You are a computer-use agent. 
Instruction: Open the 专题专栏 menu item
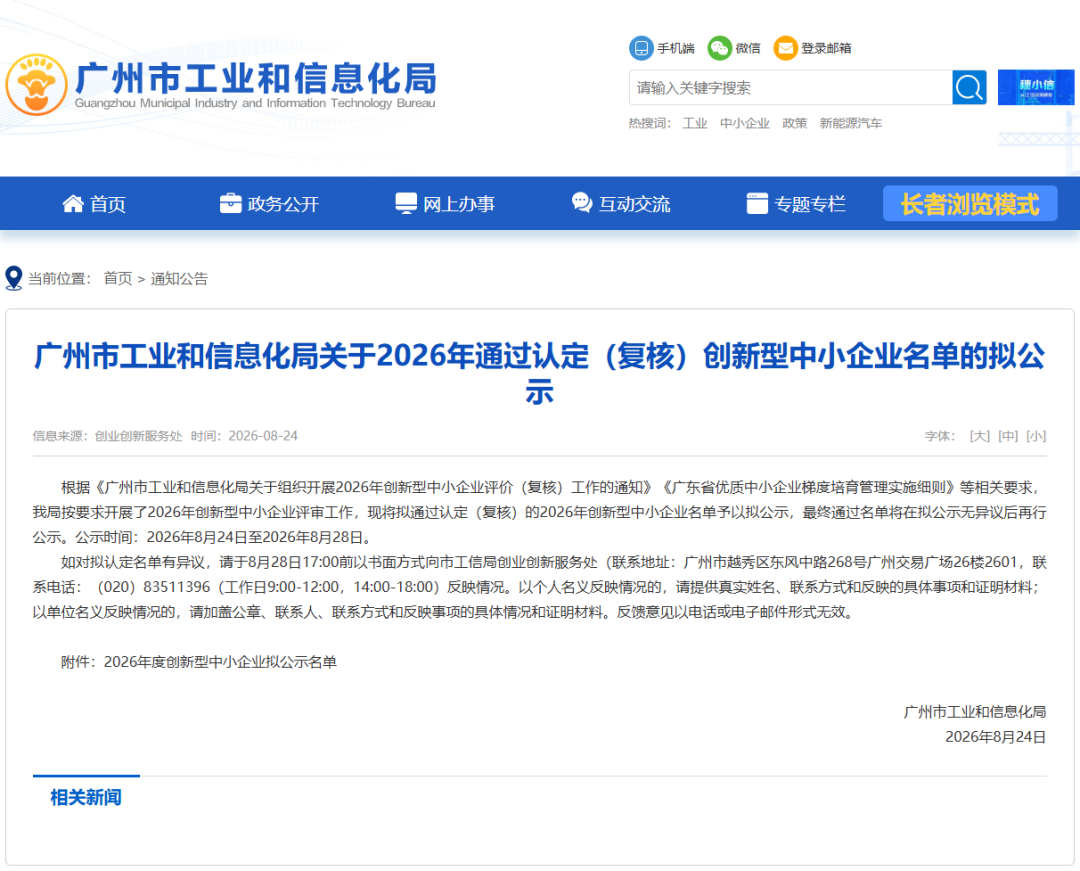coord(796,204)
